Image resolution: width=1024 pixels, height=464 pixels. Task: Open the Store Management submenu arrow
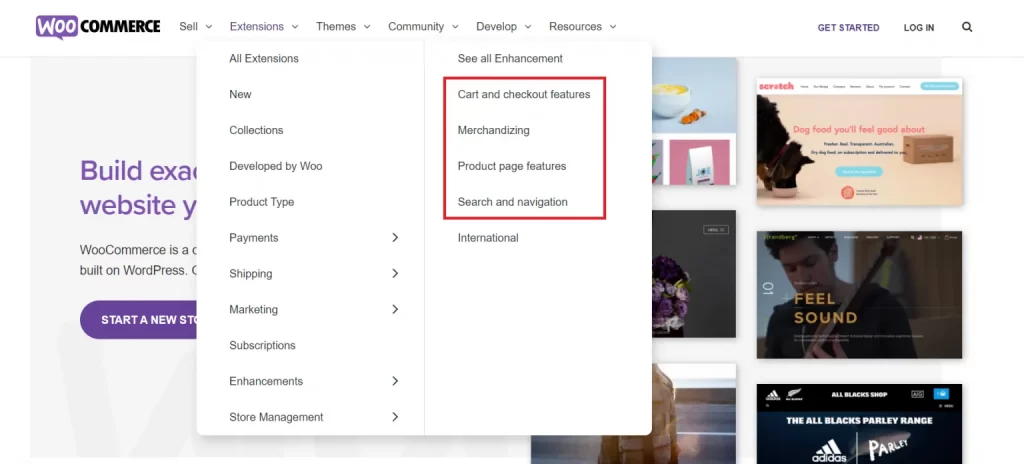(x=395, y=417)
